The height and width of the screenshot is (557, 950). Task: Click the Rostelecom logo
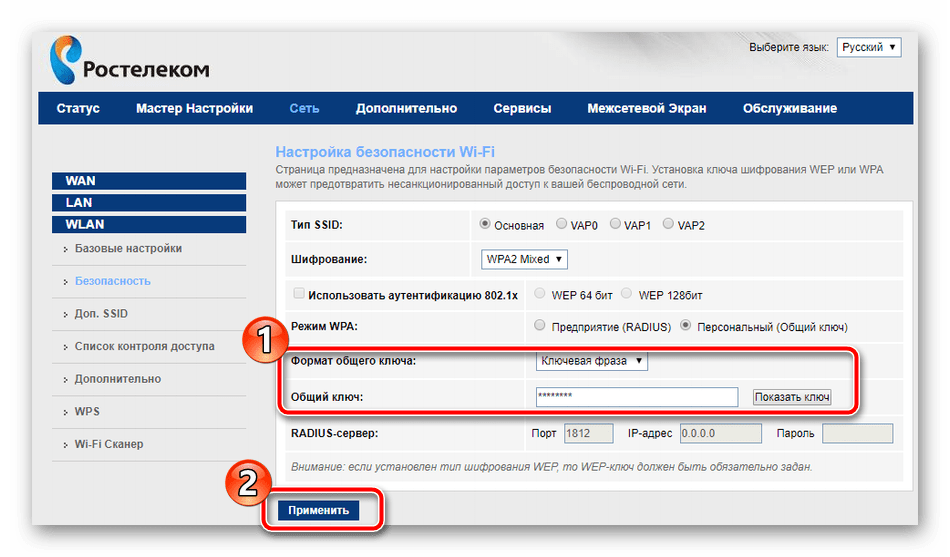(130, 60)
